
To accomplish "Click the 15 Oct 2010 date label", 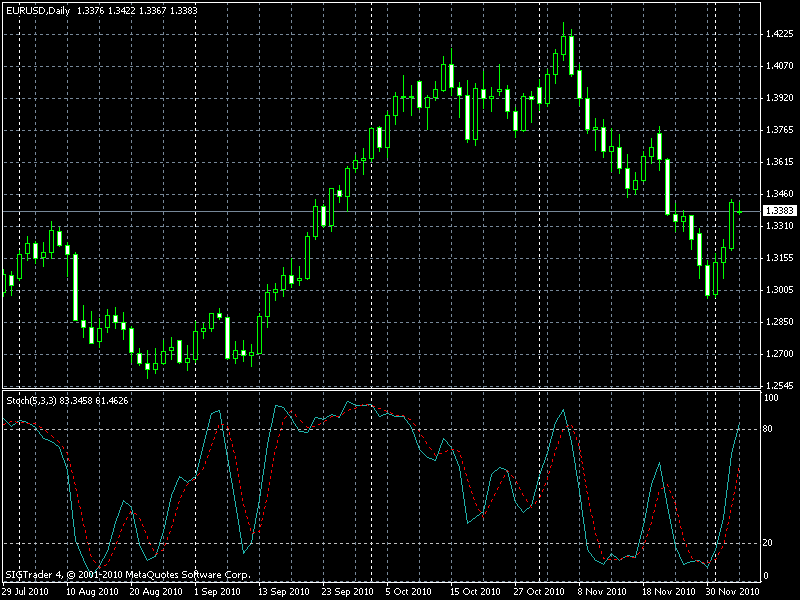I will pos(475,592).
